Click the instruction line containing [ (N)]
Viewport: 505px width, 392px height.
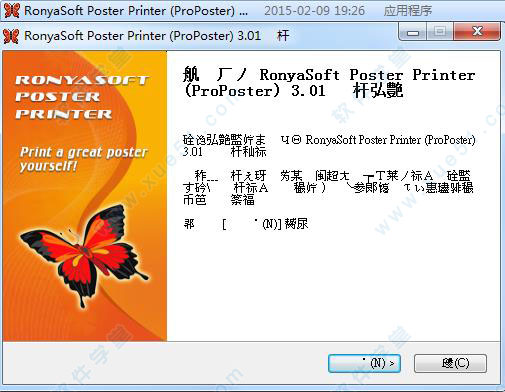(x=246, y=224)
